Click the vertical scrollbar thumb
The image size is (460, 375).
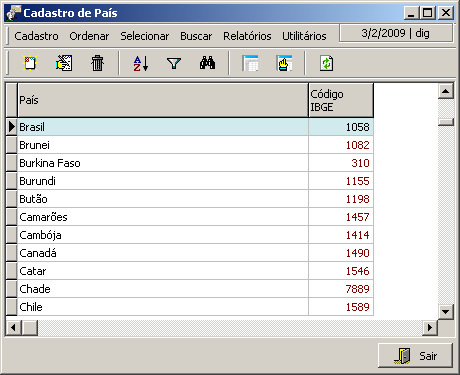(x=446, y=122)
